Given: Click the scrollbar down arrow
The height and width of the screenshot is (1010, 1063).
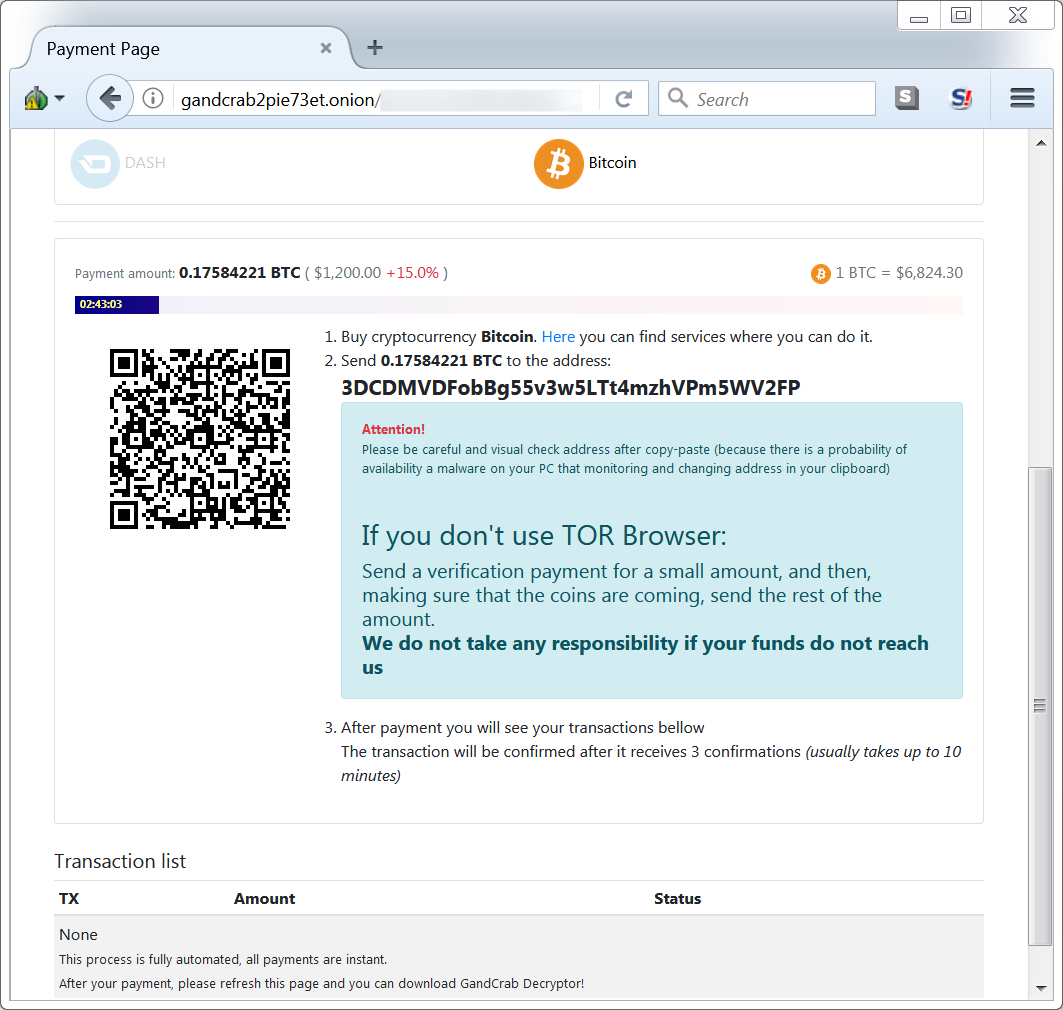Looking at the screenshot, I should 1041,988.
